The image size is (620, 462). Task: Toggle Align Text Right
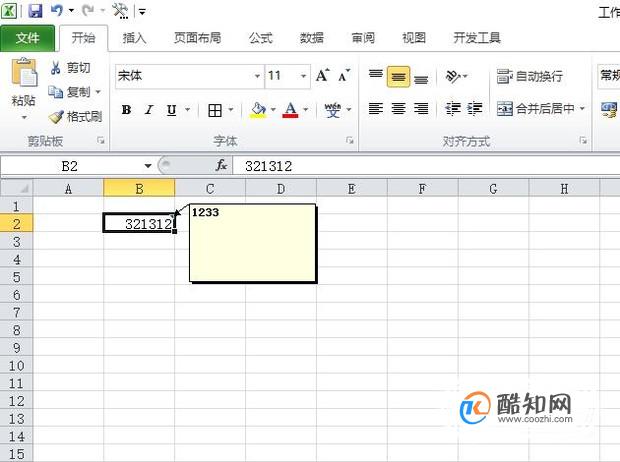point(421,108)
